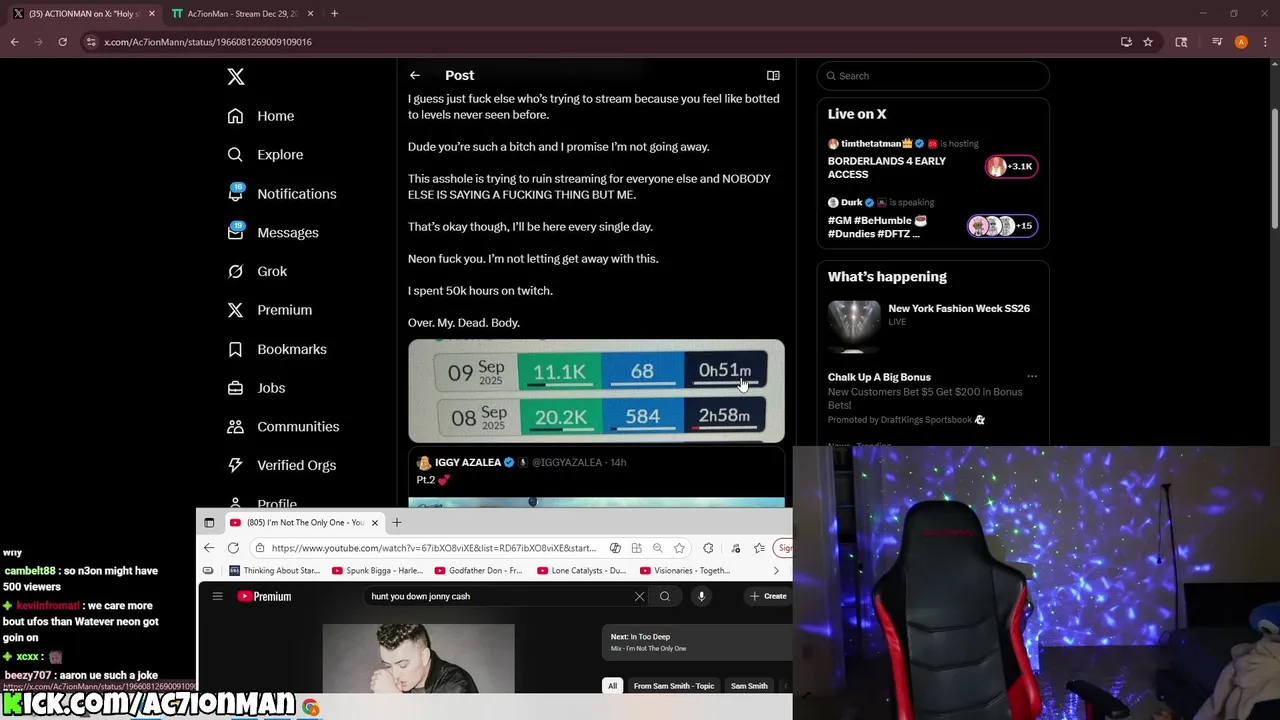Bookmark this page with star icon in Chrome
The height and width of the screenshot is (720, 1280).
[1148, 42]
